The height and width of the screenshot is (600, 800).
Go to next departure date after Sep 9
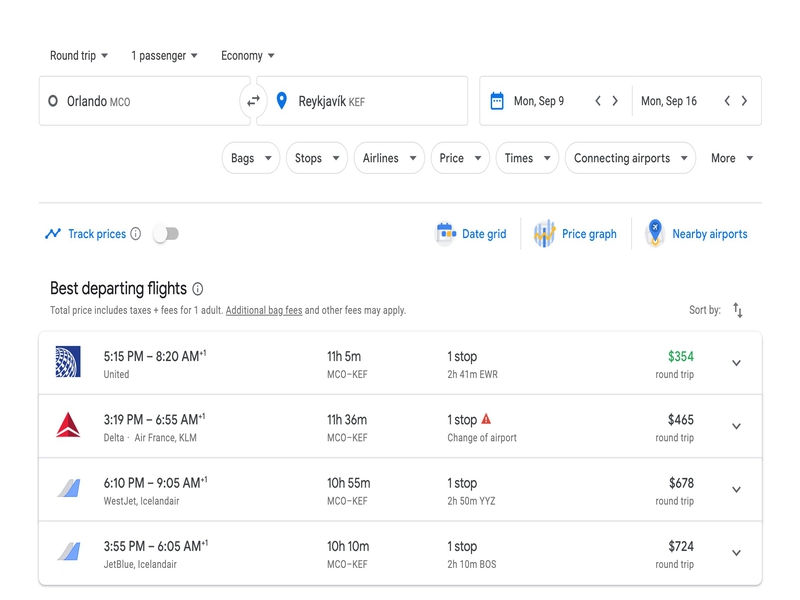click(615, 101)
